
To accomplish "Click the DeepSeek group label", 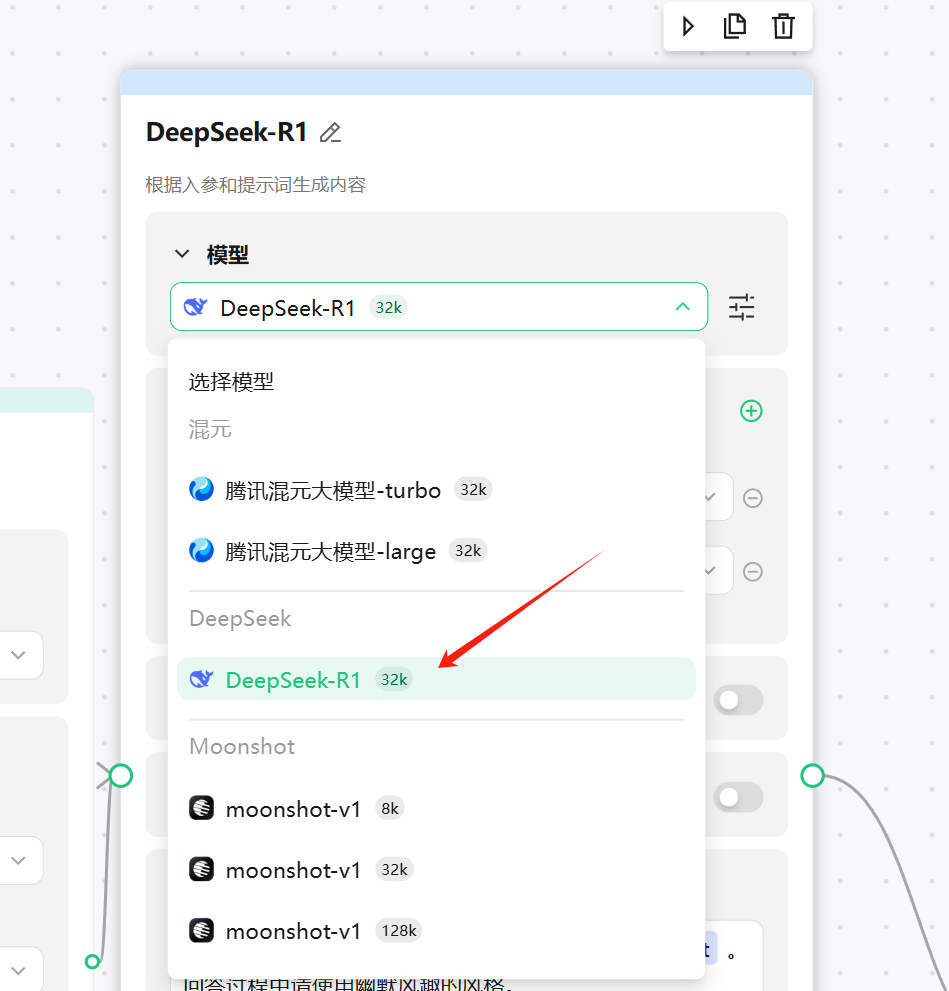I will coord(240,618).
